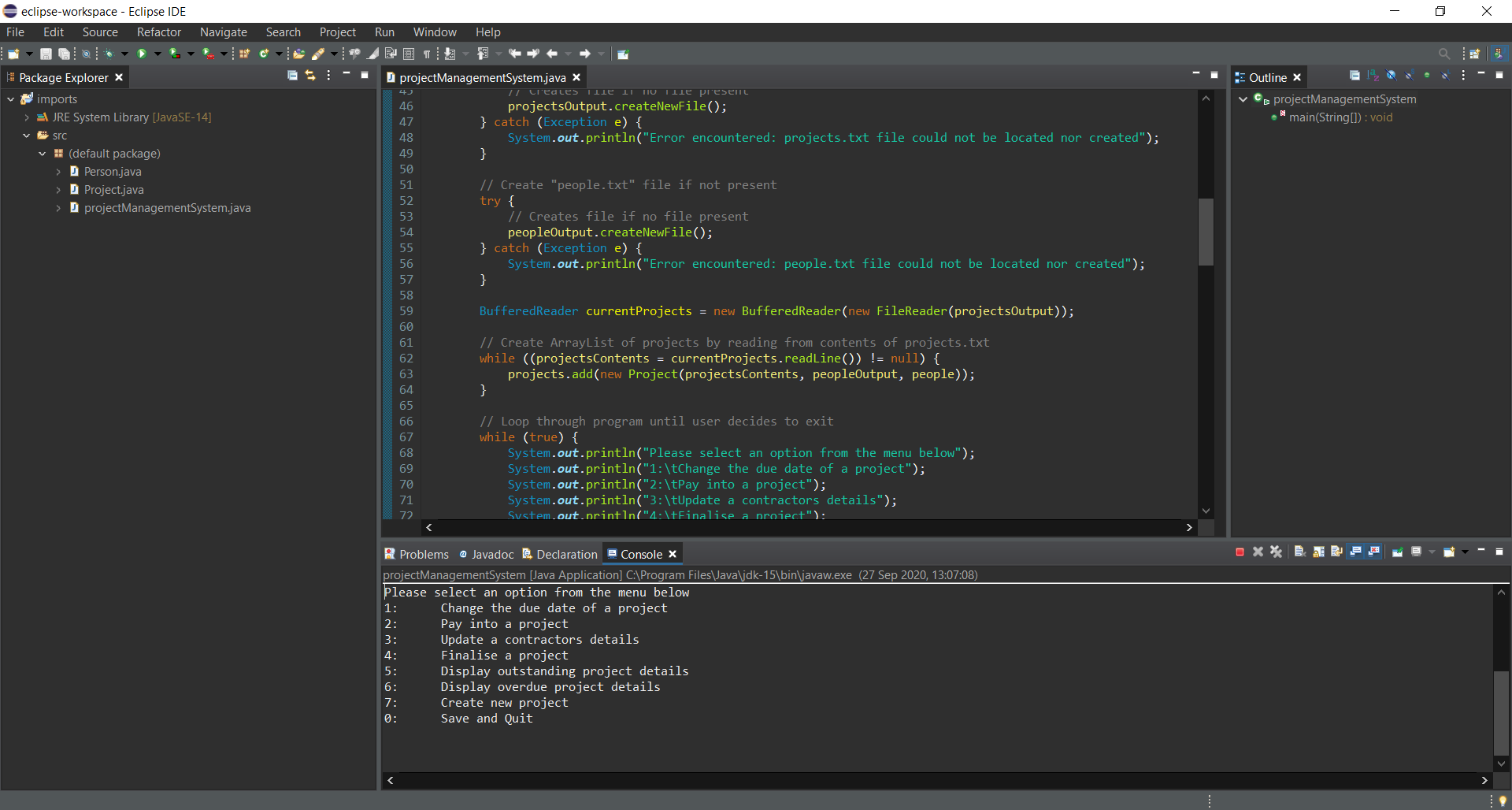Screen dimensions: 1512x810
Task: Terminate the running program with red square
Action: pyautogui.click(x=1240, y=552)
